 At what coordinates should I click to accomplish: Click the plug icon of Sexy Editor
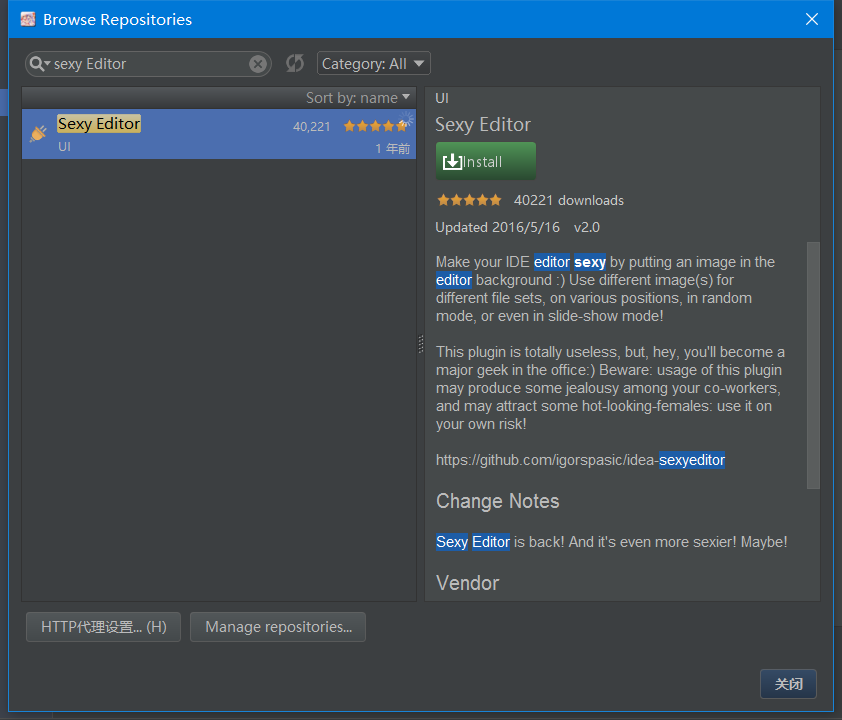tap(38, 133)
